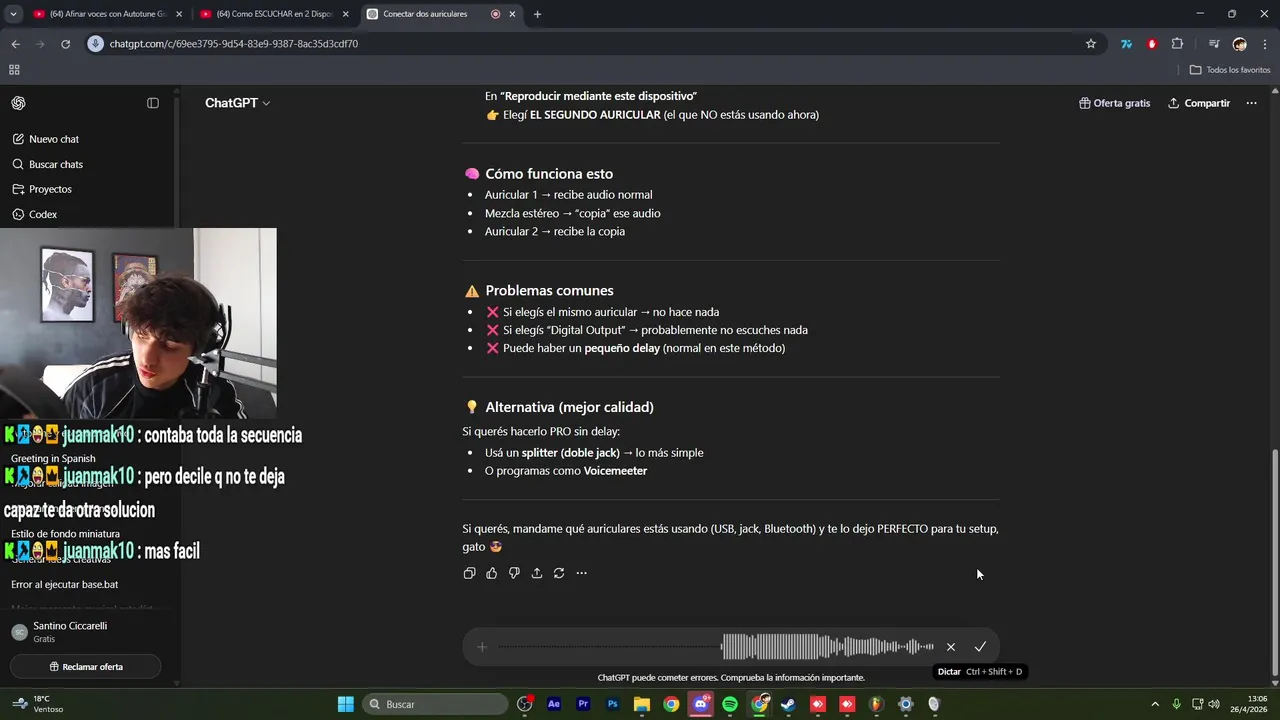Click the microphone icon in system tray
Image resolution: width=1280 pixels, height=720 pixels.
[1177, 704]
